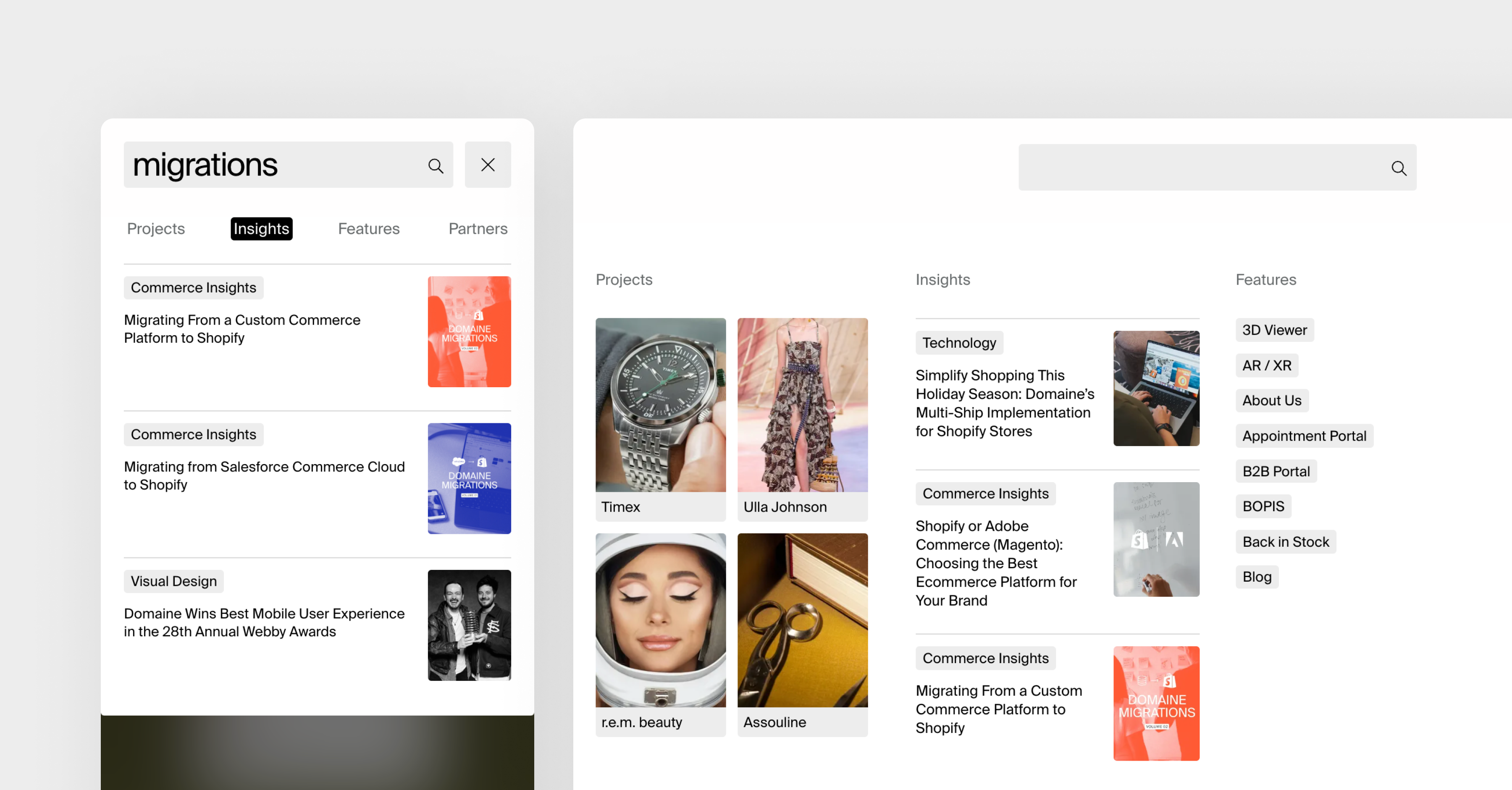Viewport: 1512px width, 790px height.
Task: Open 'Migrating From a Custom Commerce Platform' search result
Action: point(242,329)
